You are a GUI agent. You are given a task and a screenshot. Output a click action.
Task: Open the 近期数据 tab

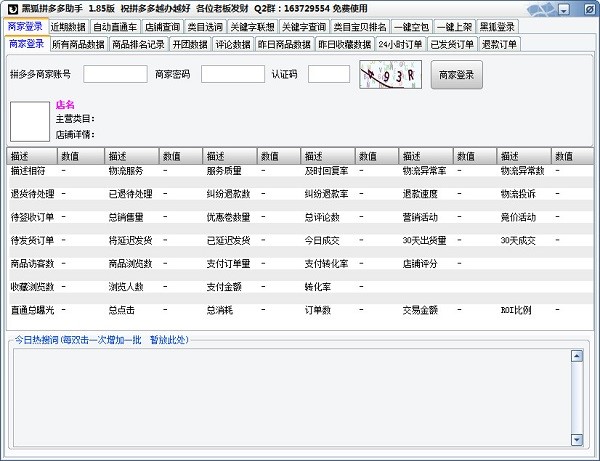tap(67, 27)
